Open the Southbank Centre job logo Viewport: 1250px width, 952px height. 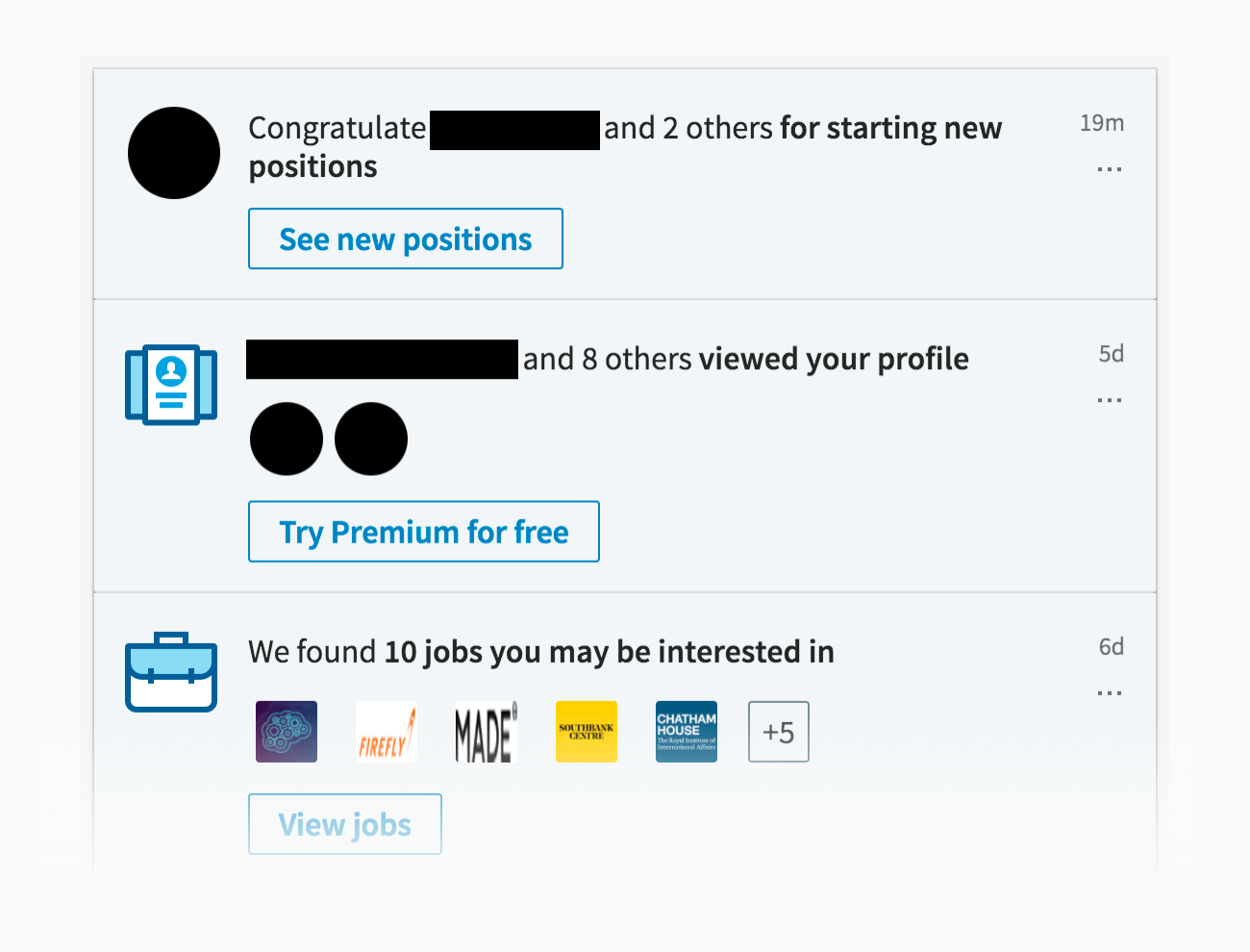click(x=586, y=732)
